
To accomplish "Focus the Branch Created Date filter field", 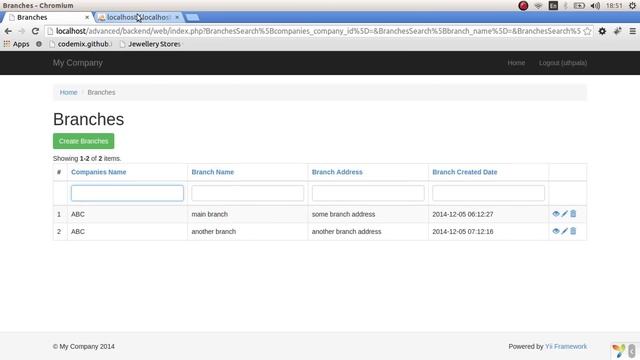I will pyautogui.click(x=489, y=193).
